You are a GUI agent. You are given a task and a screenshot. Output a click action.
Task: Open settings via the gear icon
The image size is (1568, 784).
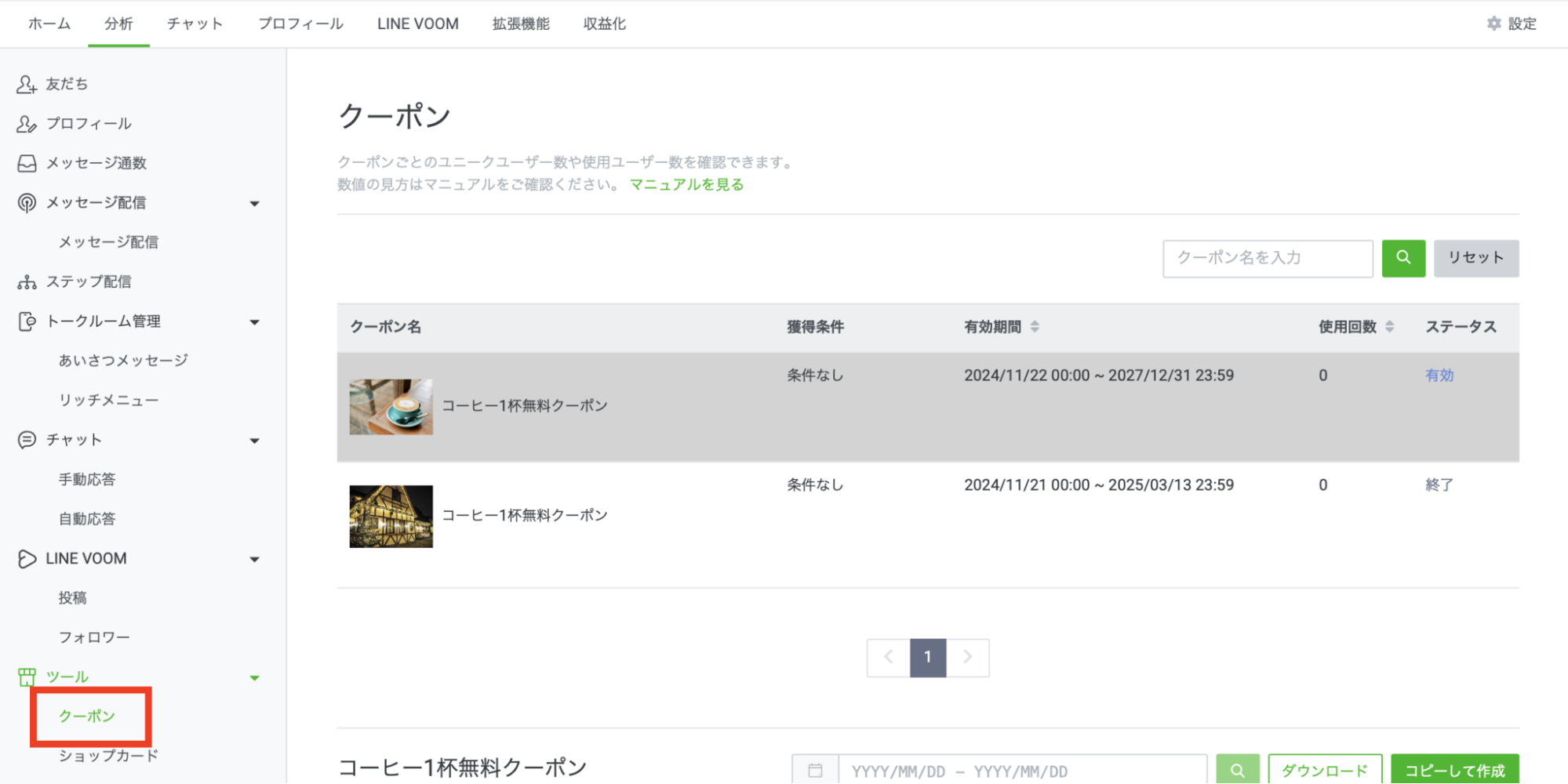click(x=1493, y=24)
